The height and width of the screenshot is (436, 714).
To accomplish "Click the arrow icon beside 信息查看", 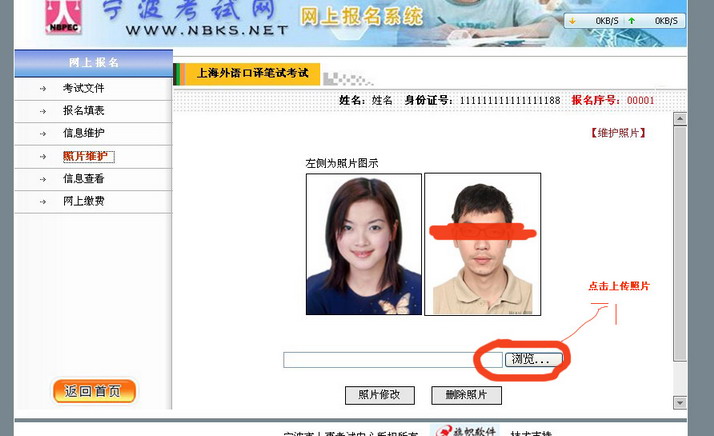I will pyautogui.click(x=43, y=179).
